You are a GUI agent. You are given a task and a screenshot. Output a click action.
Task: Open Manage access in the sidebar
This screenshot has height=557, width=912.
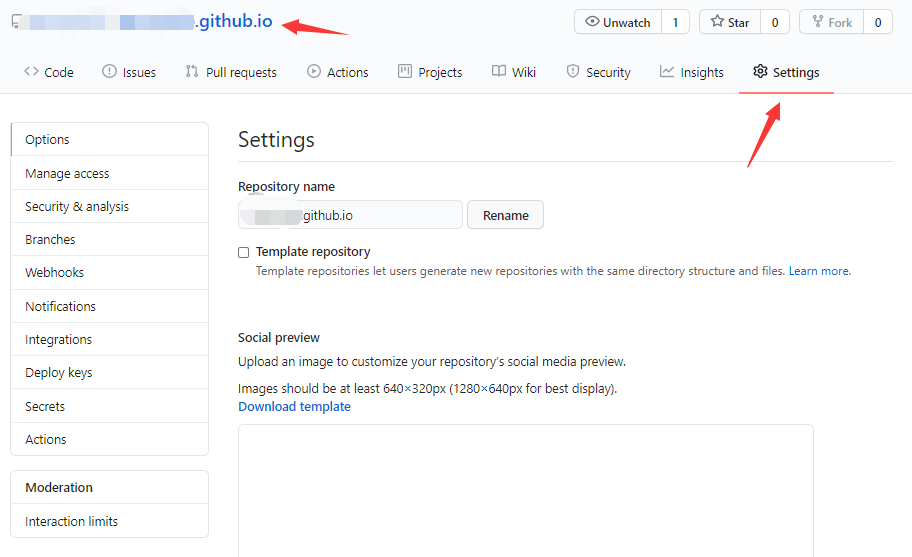tap(109, 173)
